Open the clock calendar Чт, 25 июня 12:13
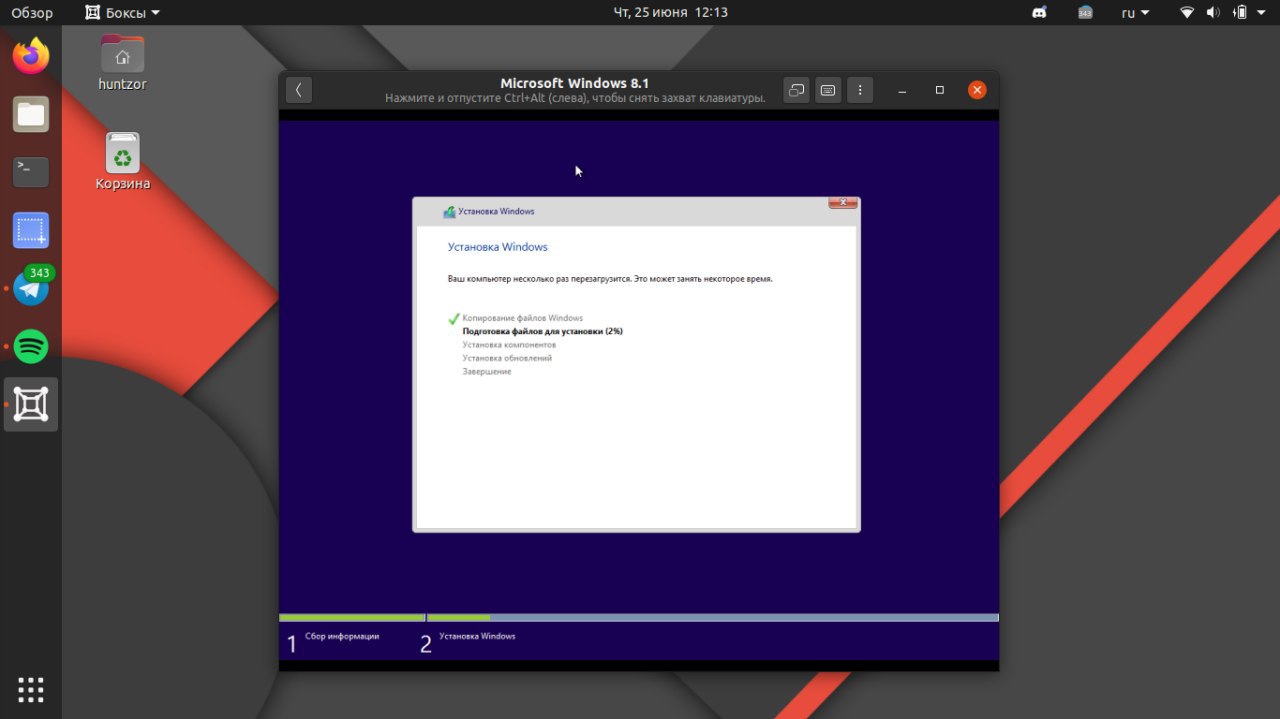Screen dimensions: 1280x719 click(x=670, y=13)
